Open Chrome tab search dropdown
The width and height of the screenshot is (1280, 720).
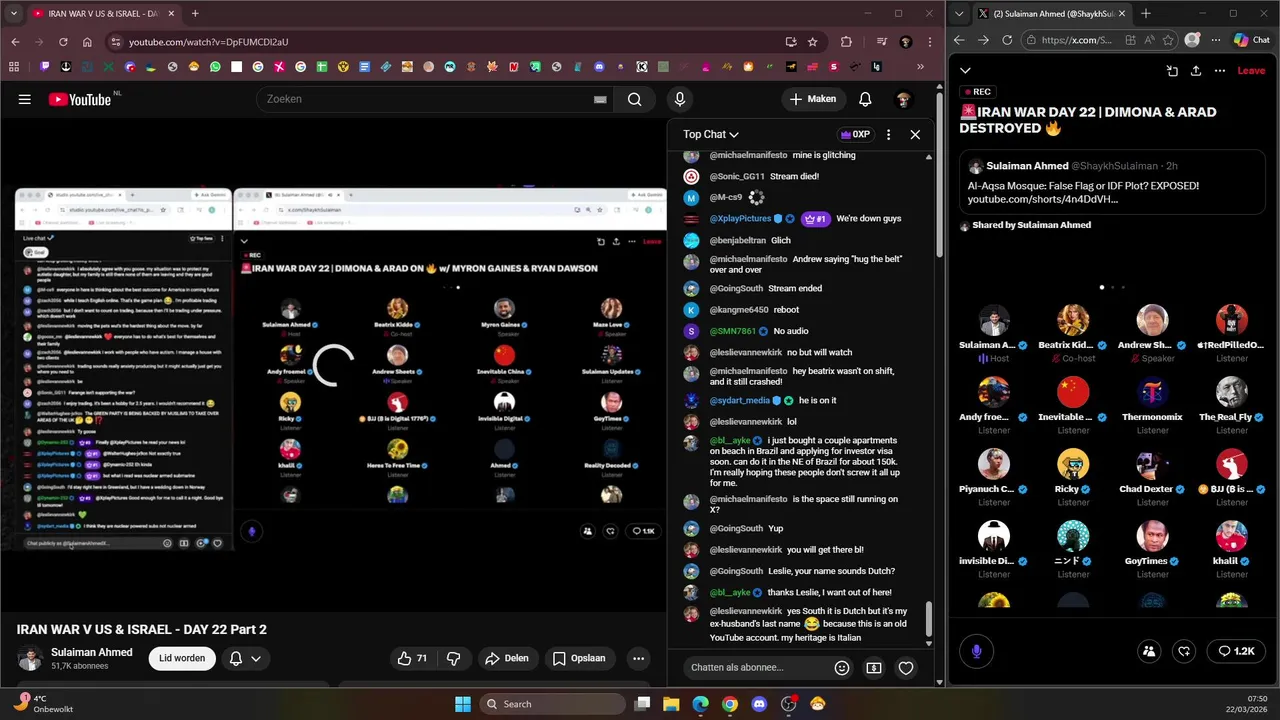tap(14, 14)
